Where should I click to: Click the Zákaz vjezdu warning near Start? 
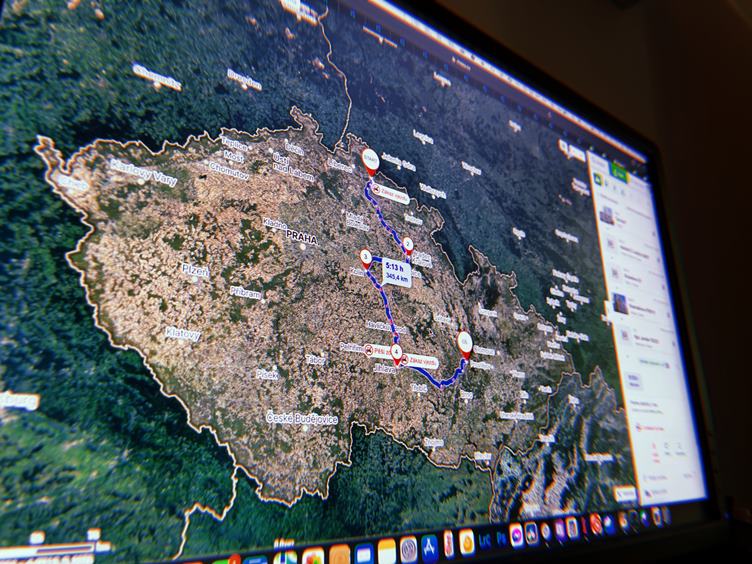point(390,194)
